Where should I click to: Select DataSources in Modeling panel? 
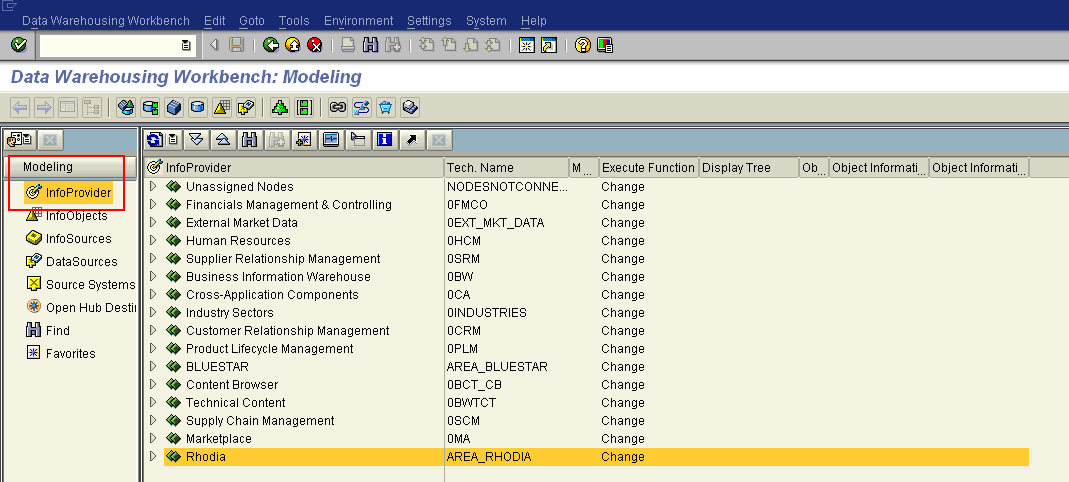(x=81, y=262)
